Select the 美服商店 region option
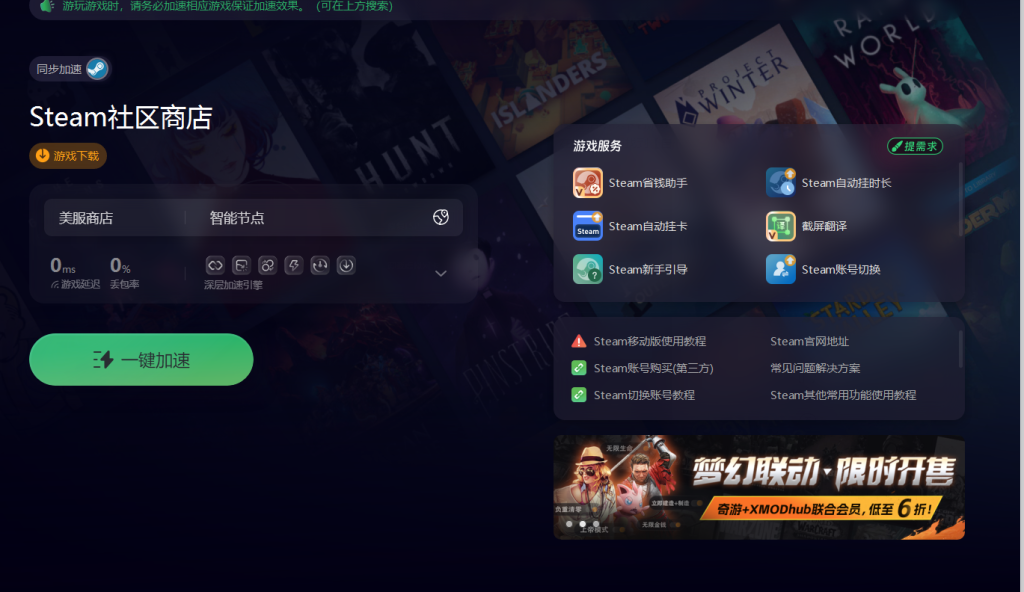Screen dimensions: 1024x592 point(86,218)
